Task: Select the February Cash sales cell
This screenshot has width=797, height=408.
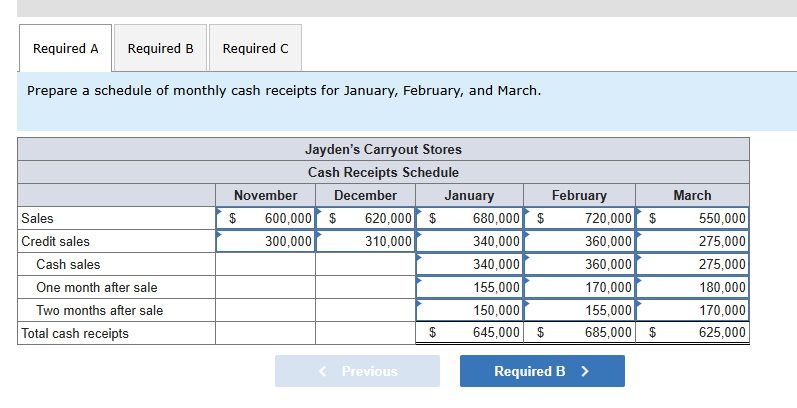Action: pyautogui.click(x=579, y=264)
